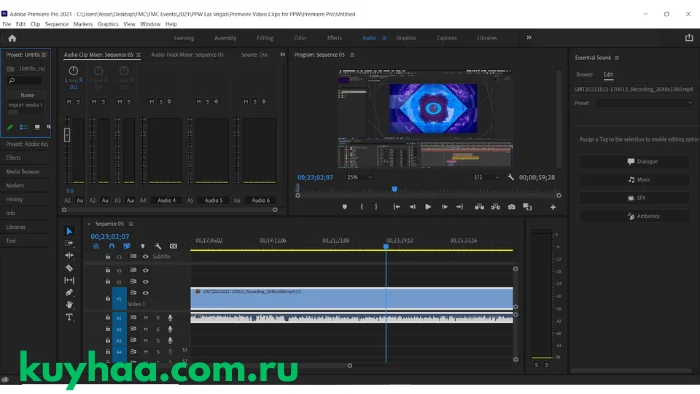Open Essential Sound Preset dropdown
The image size is (700, 394).
point(644,103)
